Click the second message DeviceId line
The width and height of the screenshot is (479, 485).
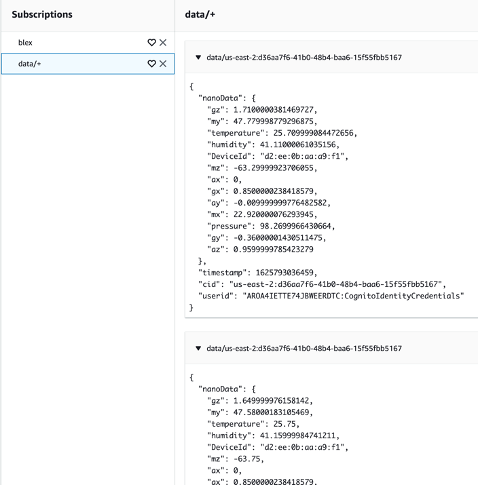pyautogui.click(x=278, y=447)
